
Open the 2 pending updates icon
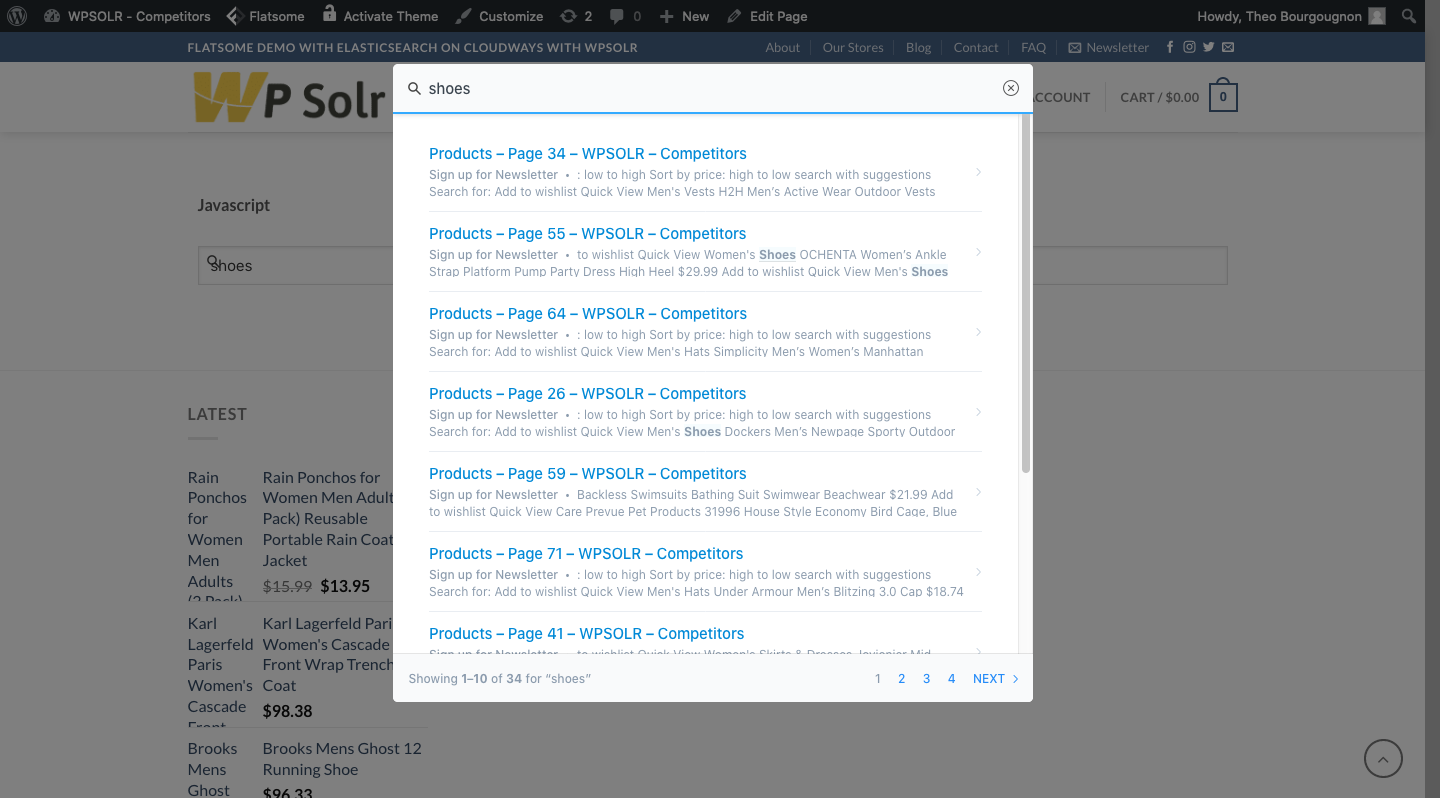(x=576, y=16)
